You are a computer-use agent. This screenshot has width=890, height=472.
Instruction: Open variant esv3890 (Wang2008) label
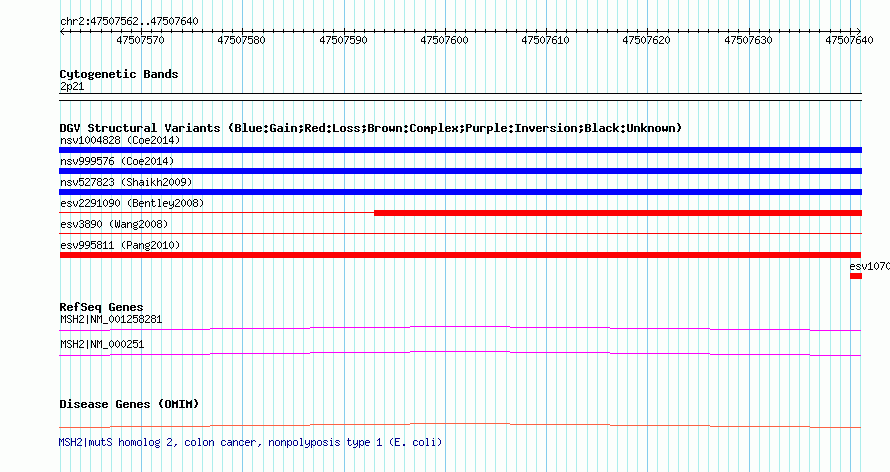tap(114, 224)
